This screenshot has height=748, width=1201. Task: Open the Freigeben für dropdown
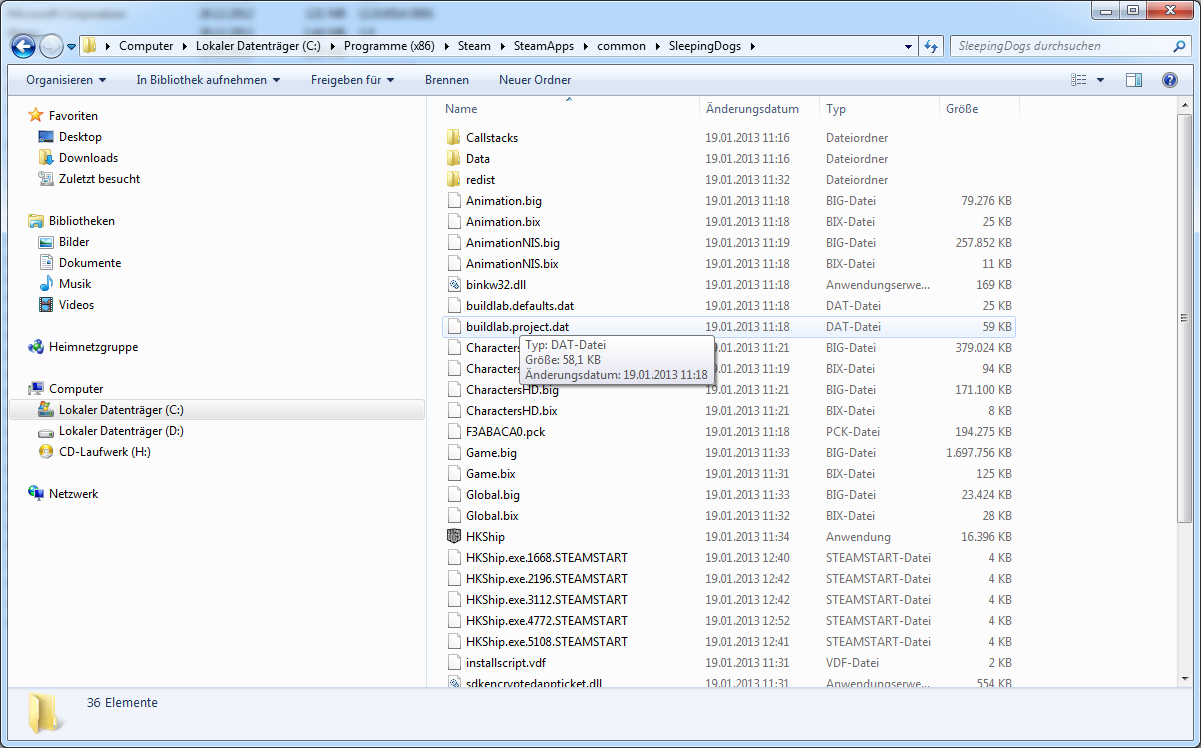[x=352, y=80]
